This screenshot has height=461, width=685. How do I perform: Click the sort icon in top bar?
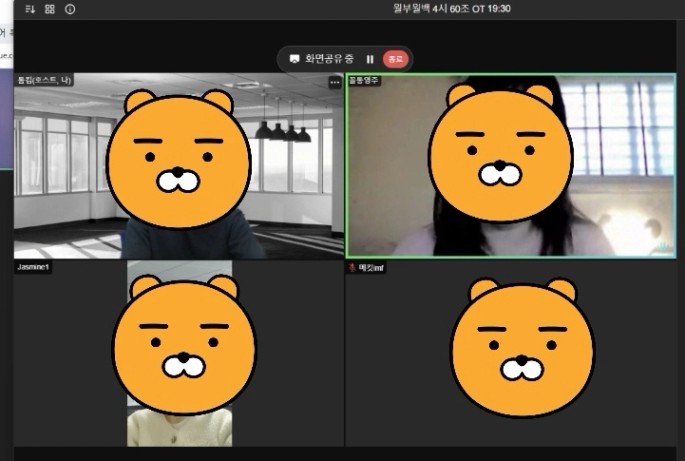(30, 9)
